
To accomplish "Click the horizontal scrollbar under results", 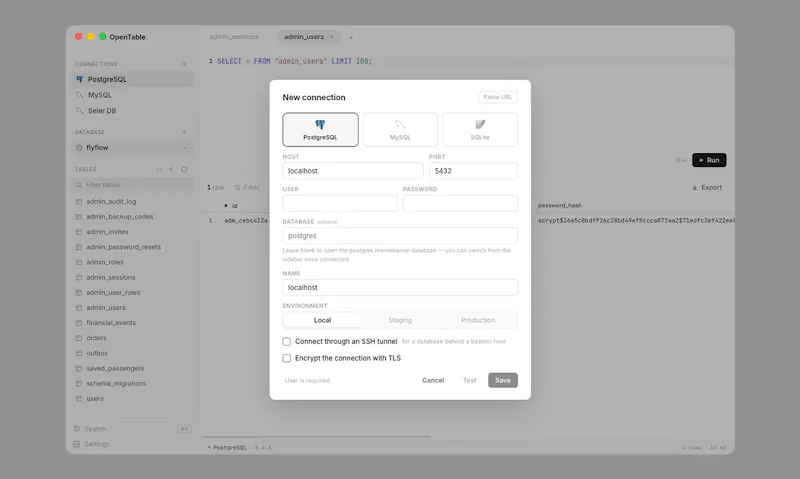I will click(316, 437).
